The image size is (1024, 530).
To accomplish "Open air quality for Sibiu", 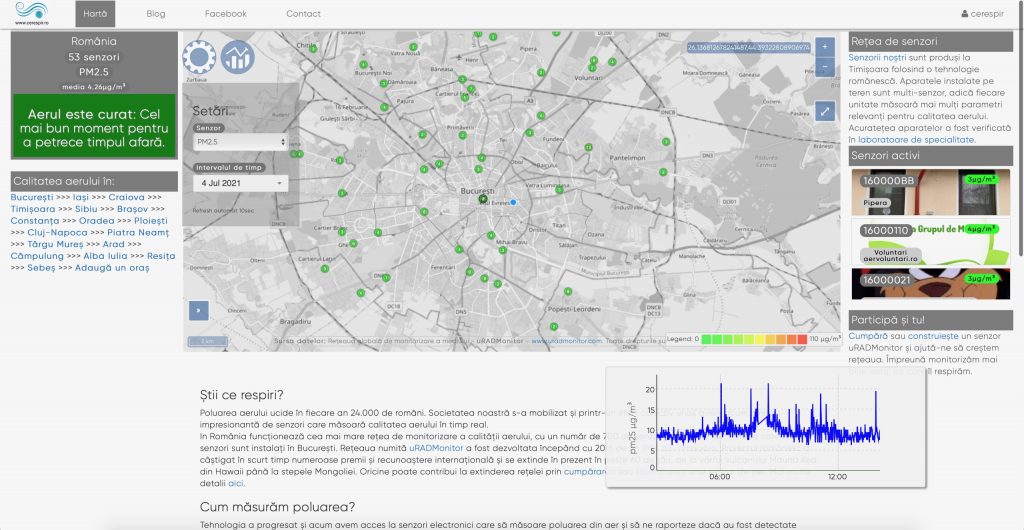I will click(86, 209).
